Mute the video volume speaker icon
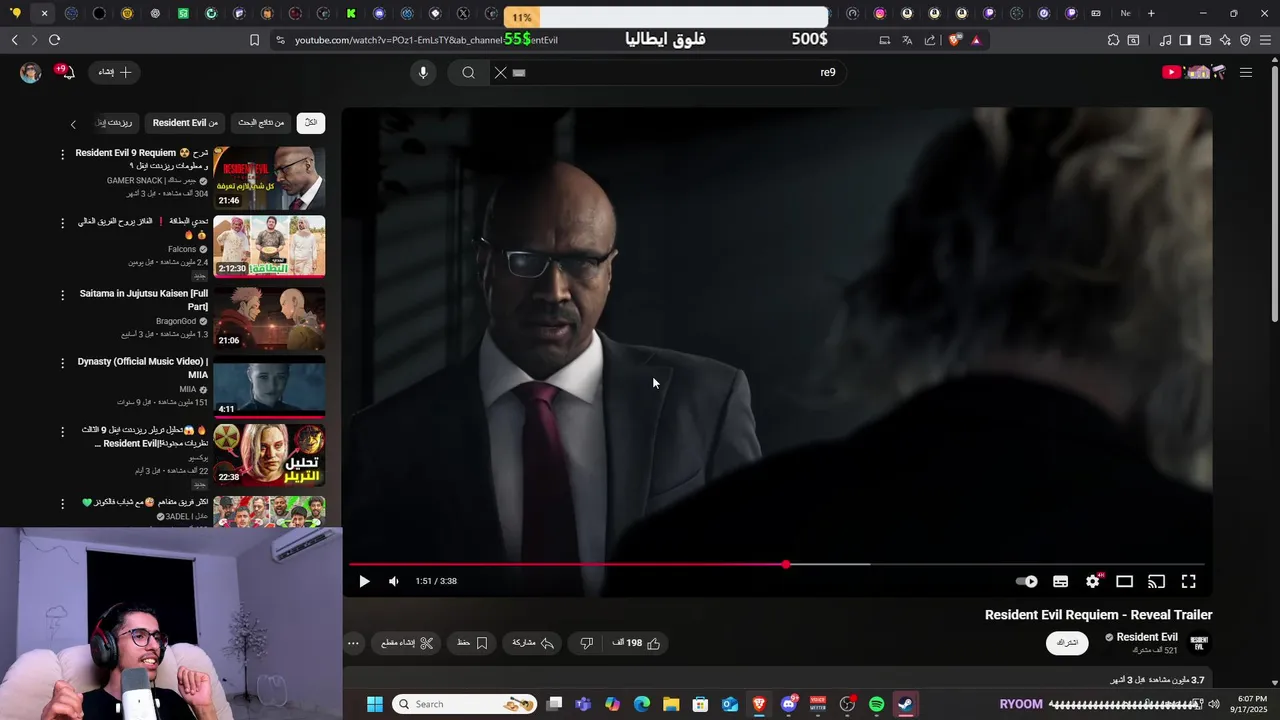Viewport: 1280px width, 720px height. coord(394,581)
